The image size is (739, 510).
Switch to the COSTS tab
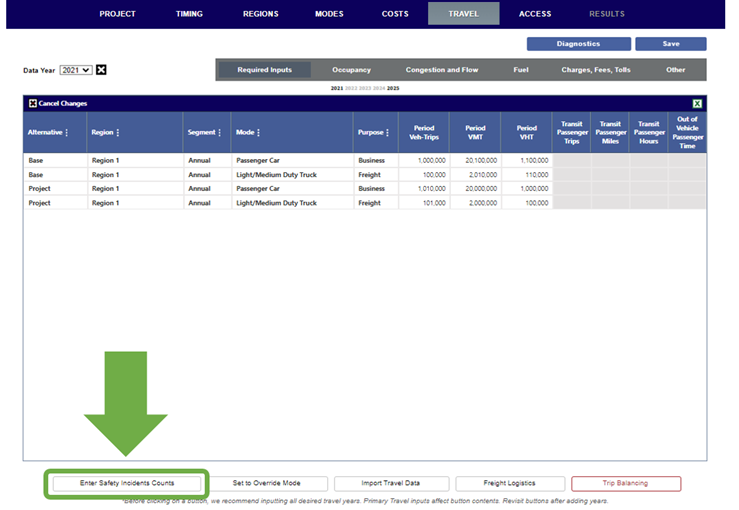point(395,14)
